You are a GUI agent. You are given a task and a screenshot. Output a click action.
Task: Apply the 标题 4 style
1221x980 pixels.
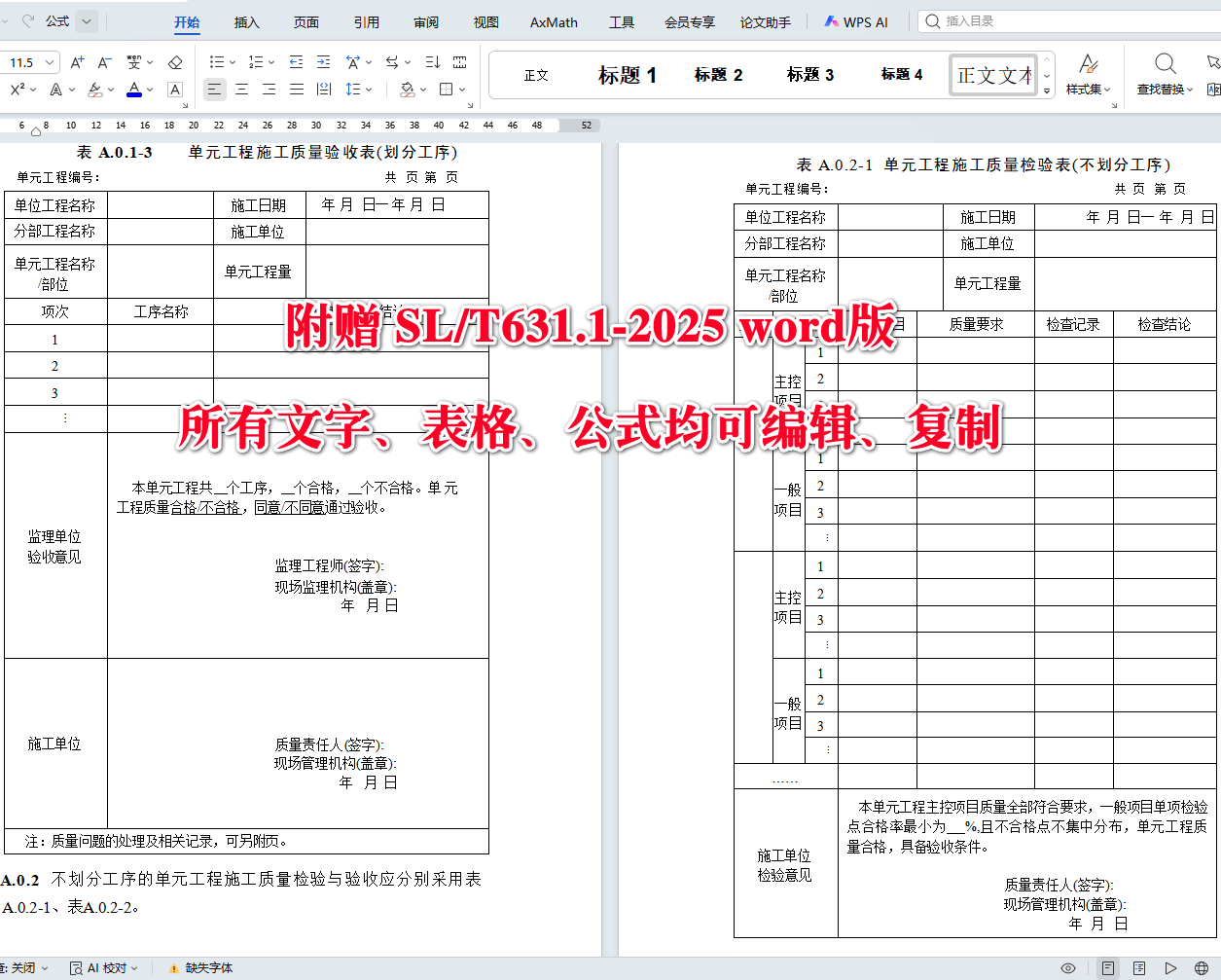pos(902,75)
